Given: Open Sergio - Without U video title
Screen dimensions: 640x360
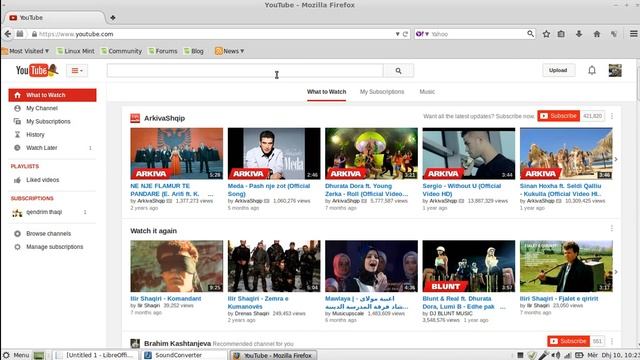Looking at the screenshot, I should coord(462,190).
